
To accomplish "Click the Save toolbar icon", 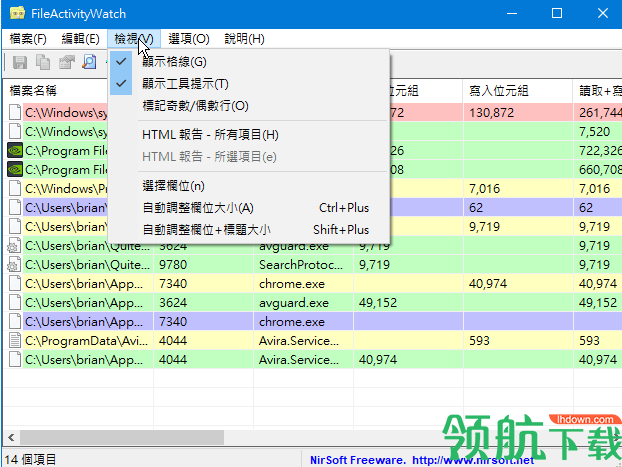I will 20,62.
